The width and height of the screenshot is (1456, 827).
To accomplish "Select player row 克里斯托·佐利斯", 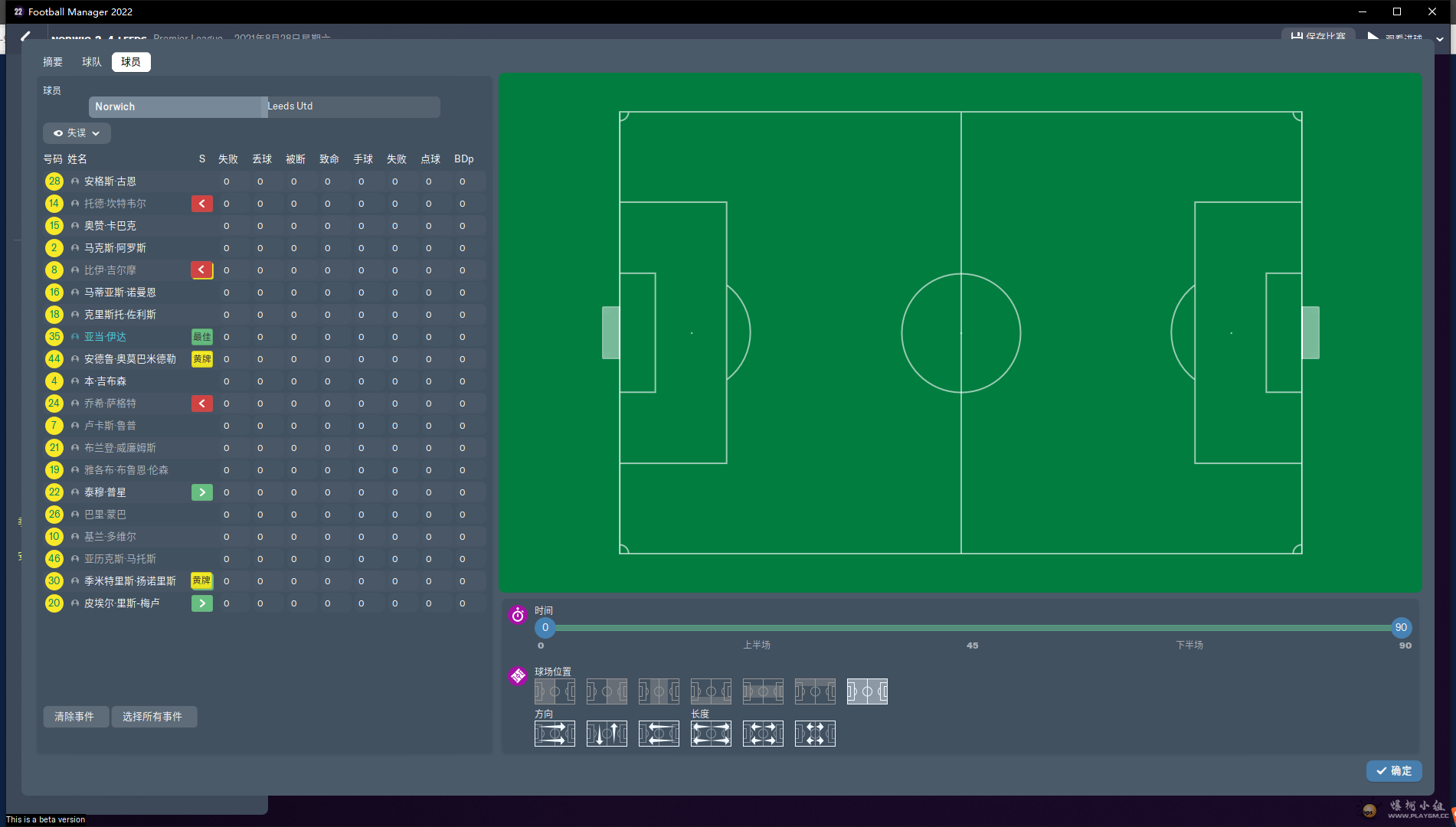I will click(264, 315).
